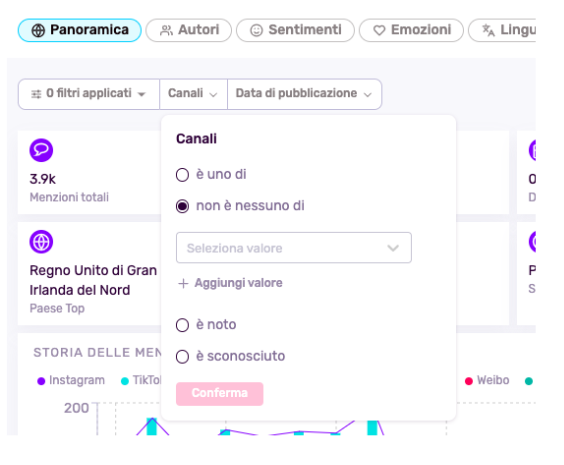Expand the 'Data di pubblicazione' dropdown
Image resolution: width=564 pixels, height=465 pixels.
tap(304, 94)
